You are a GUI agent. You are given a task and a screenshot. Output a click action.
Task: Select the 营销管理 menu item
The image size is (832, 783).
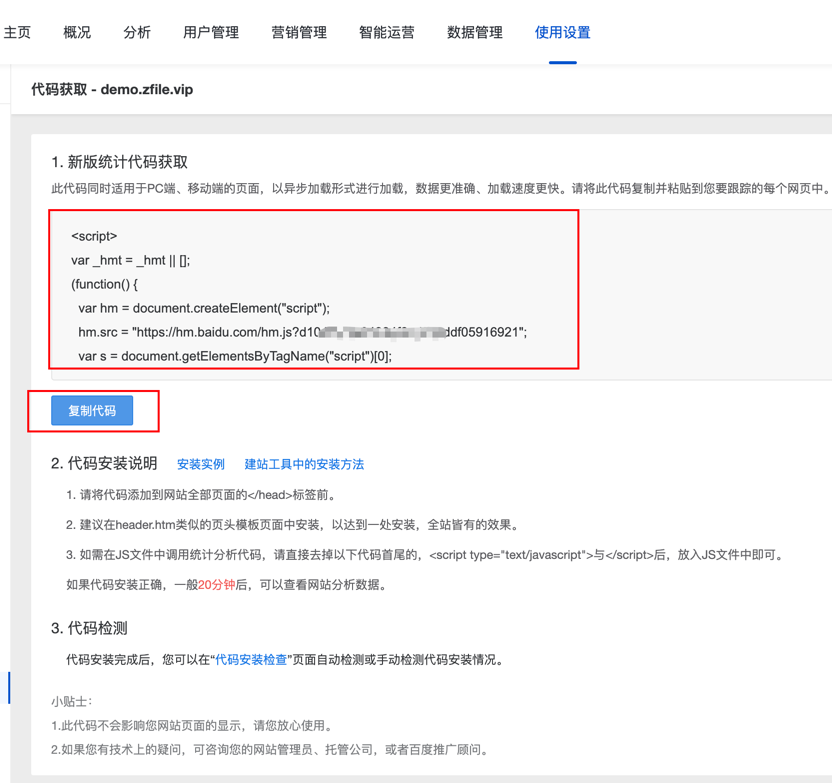(x=299, y=32)
